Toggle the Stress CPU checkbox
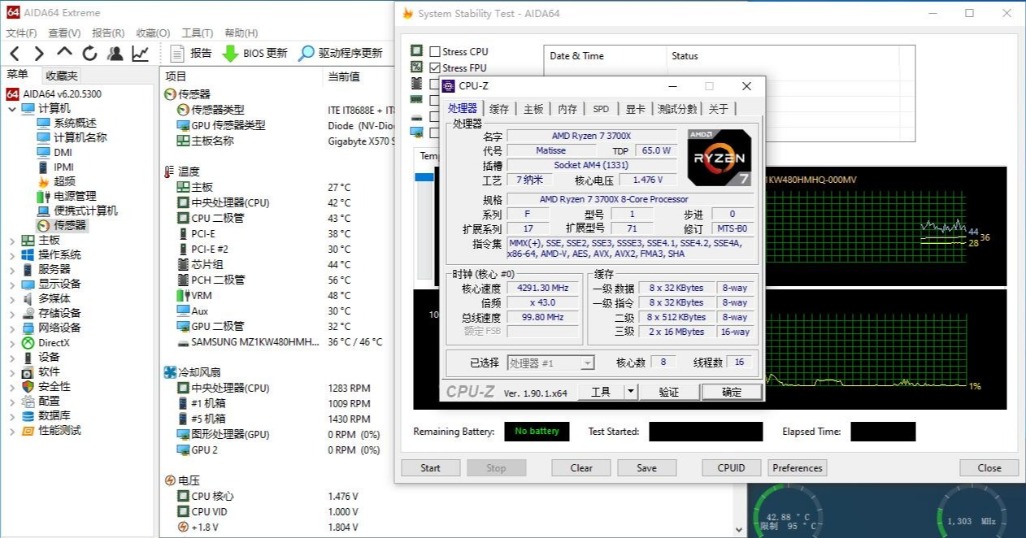Screen dimensions: 1026x538 point(435,51)
